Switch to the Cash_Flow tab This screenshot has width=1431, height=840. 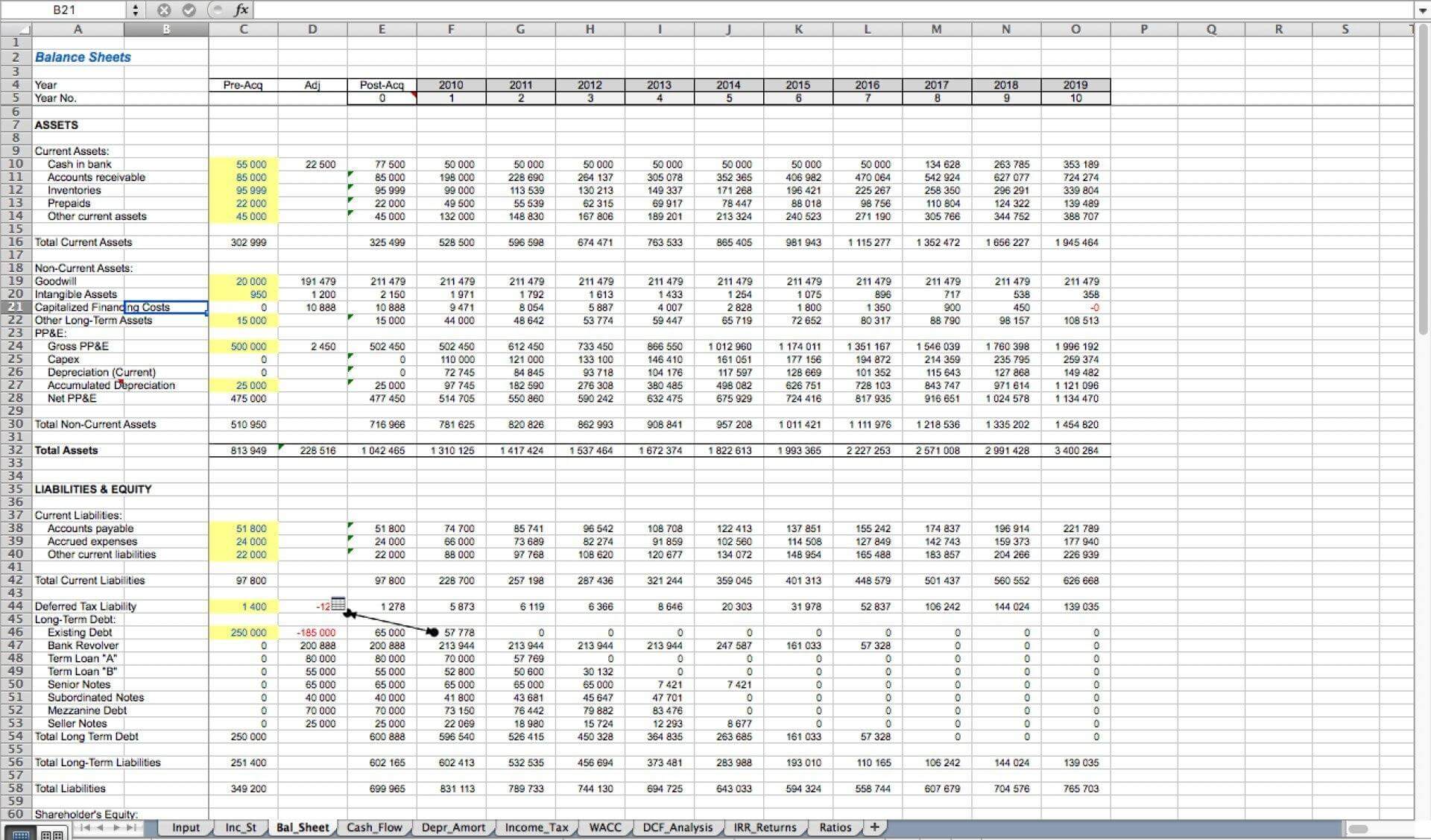tap(374, 827)
